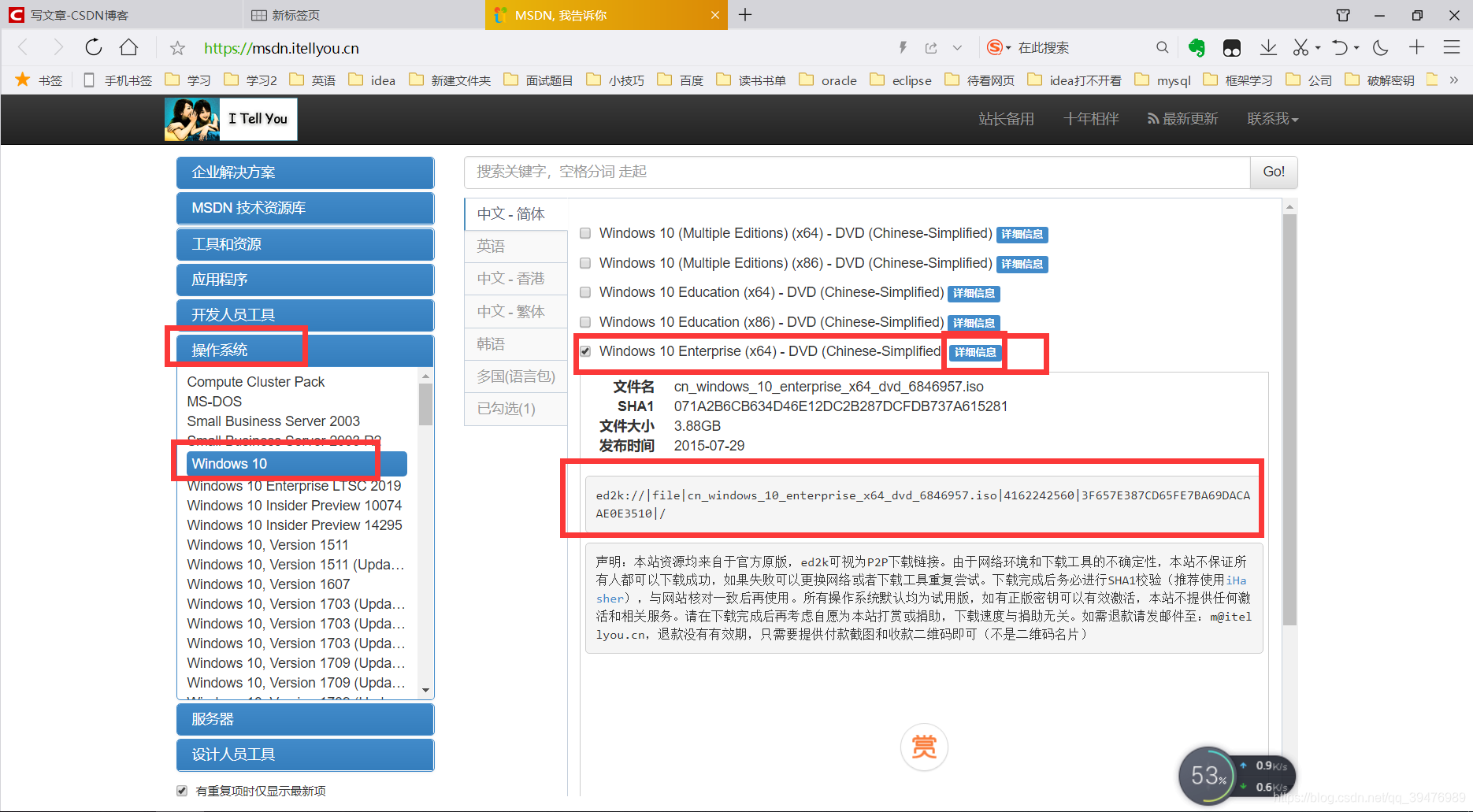Open the 书签 bookmarks star
Screen dimensions: 1473x812
coord(39,80)
